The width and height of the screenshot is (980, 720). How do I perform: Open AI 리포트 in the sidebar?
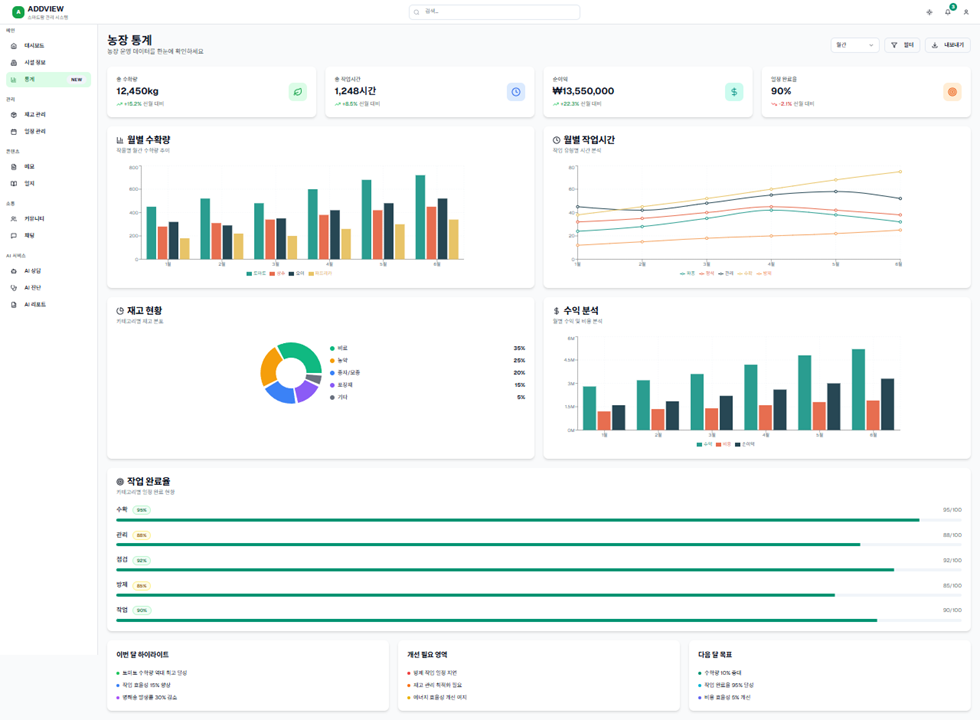(35, 305)
